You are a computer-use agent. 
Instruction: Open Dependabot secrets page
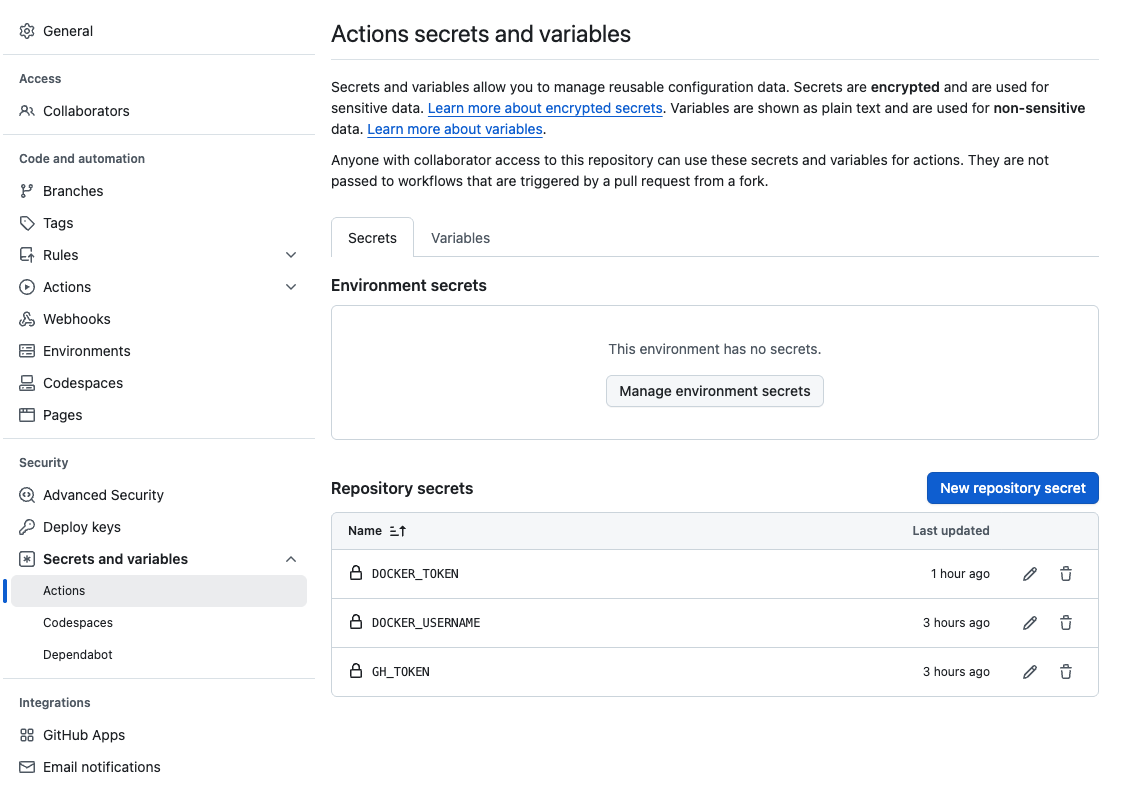78,655
